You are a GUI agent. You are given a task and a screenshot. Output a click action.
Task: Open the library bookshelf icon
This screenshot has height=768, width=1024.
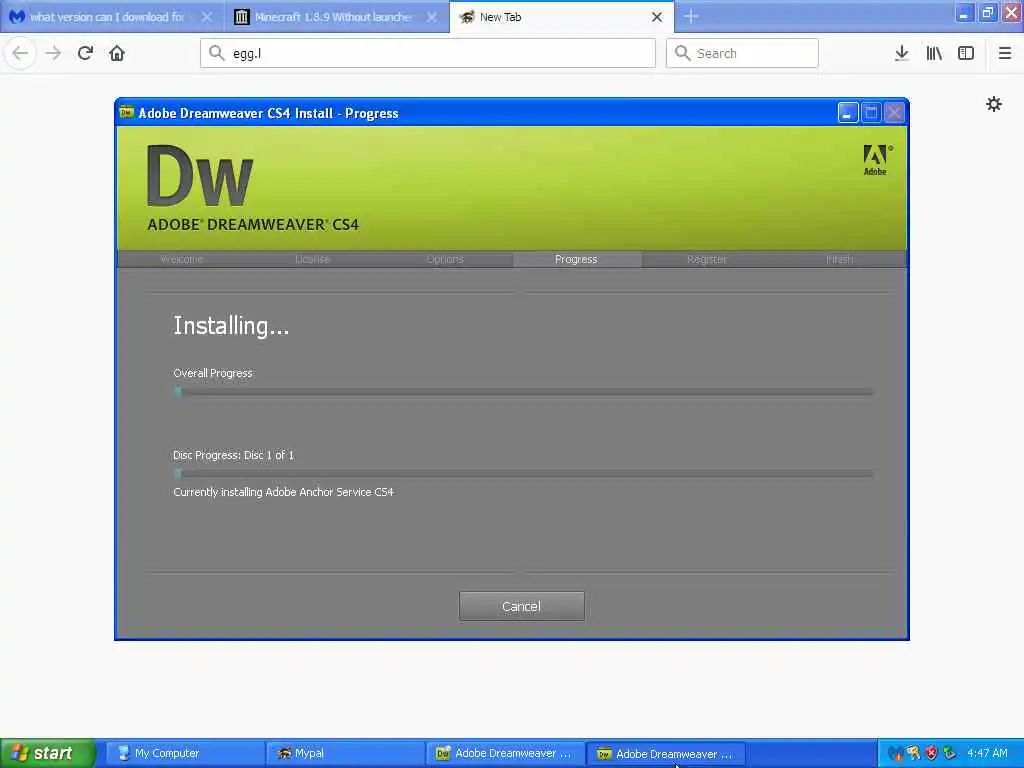click(934, 53)
